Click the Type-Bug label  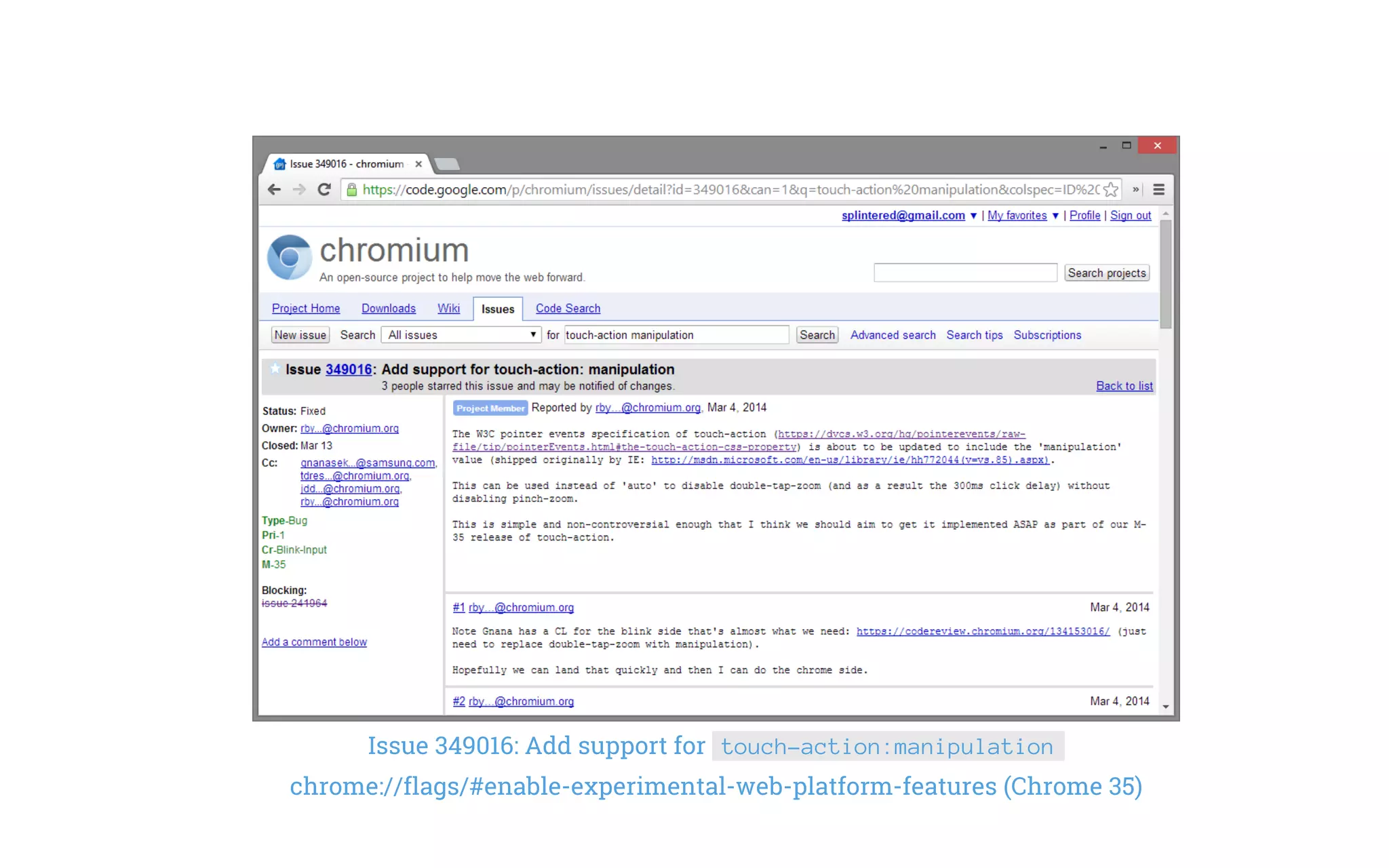[x=285, y=521]
